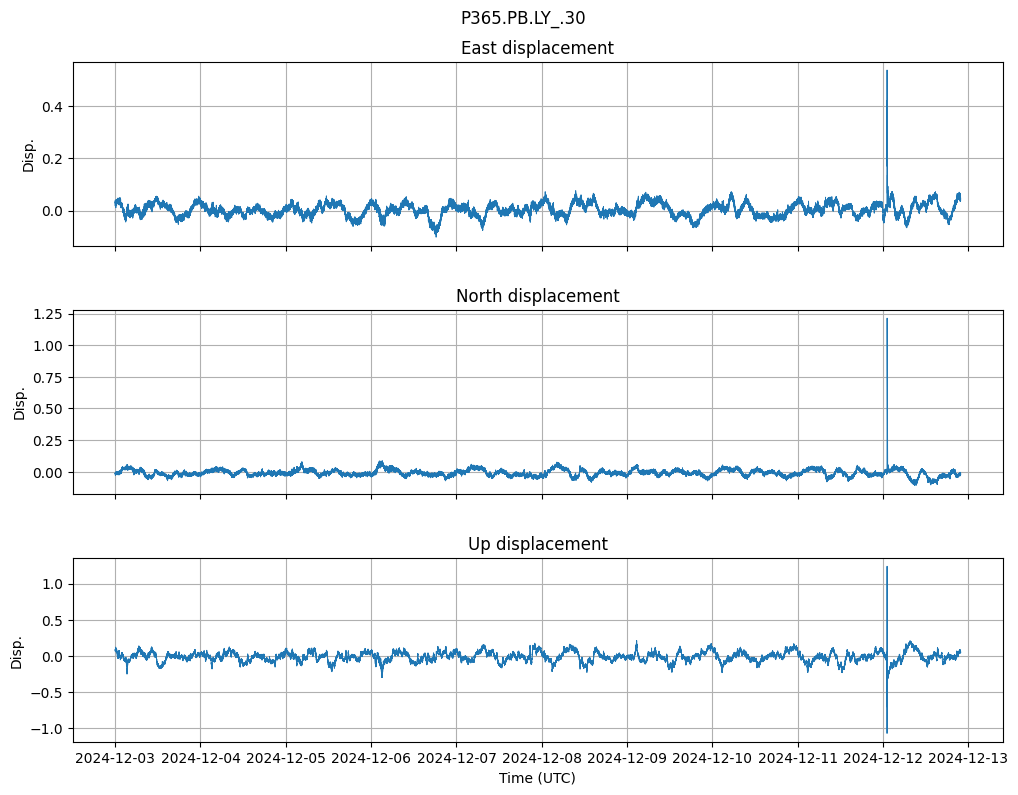Click the East displacement subplot title

point(537,48)
